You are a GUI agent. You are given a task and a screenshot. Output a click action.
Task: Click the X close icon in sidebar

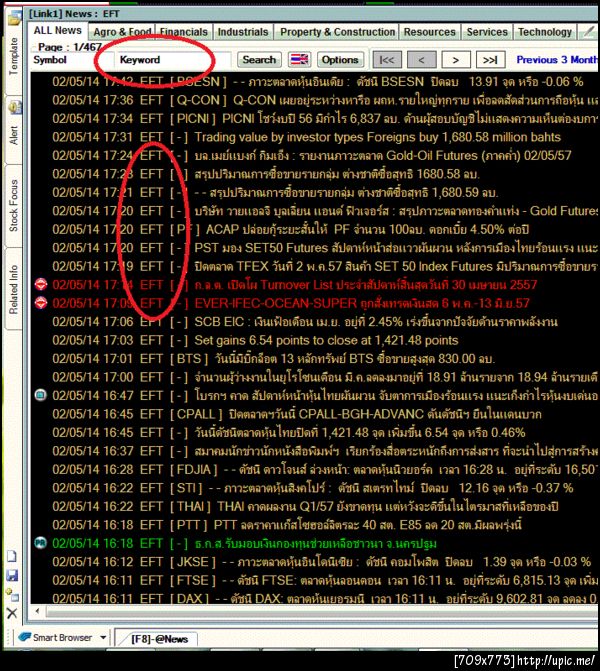tap(12, 613)
